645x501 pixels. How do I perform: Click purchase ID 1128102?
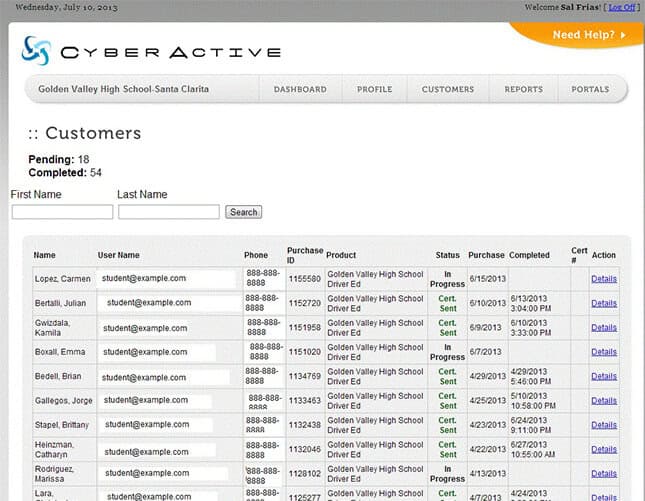304,473
